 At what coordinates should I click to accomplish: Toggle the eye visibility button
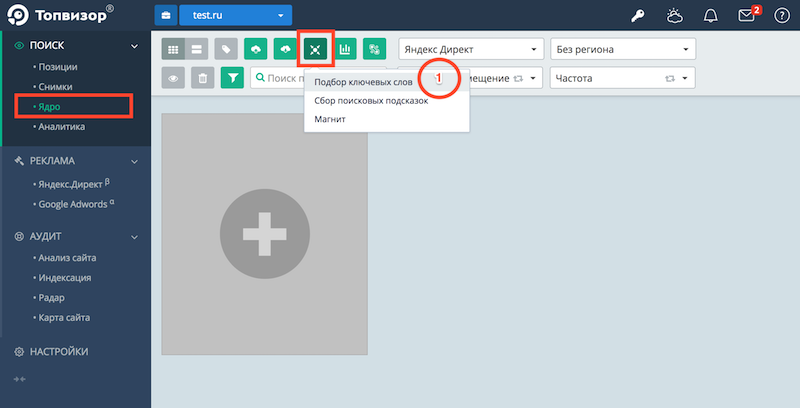(173, 78)
